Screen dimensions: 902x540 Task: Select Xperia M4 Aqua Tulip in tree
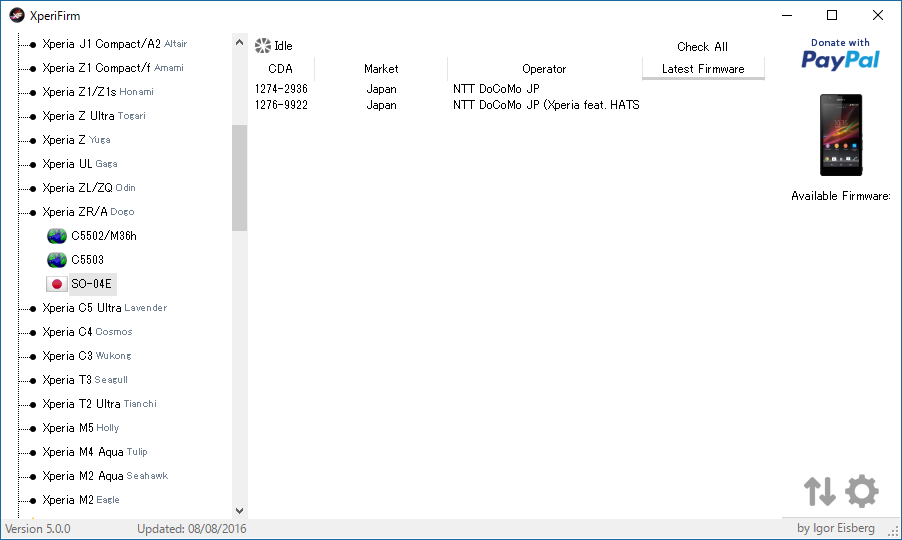click(x=94, y=452)
